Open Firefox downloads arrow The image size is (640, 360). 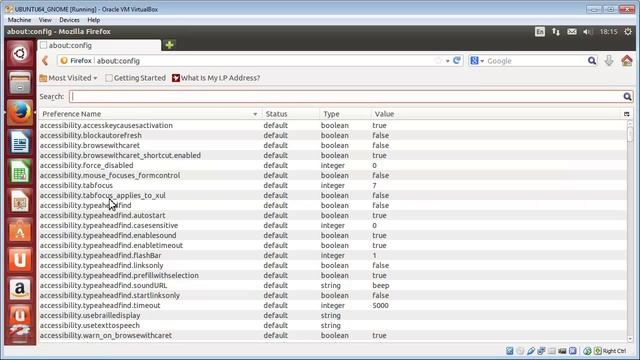[609, 60]
